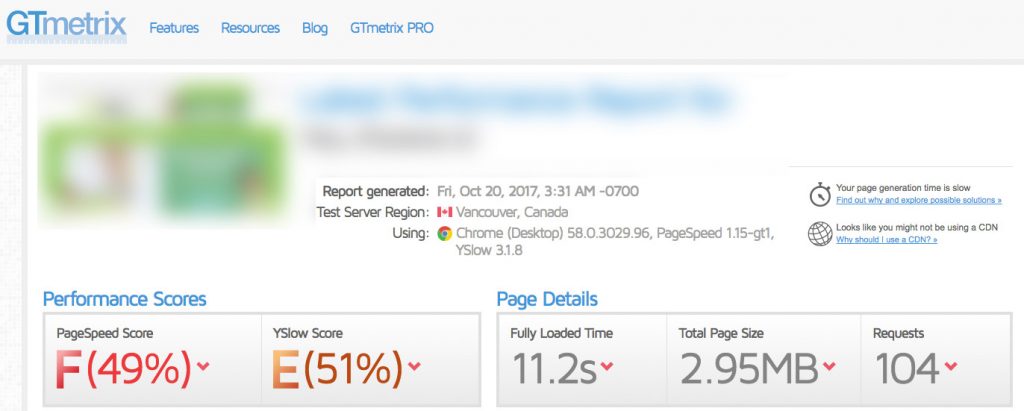Click the Page Details heading
The width and height of the screenshot is (1024, 411).
[547, 299]
